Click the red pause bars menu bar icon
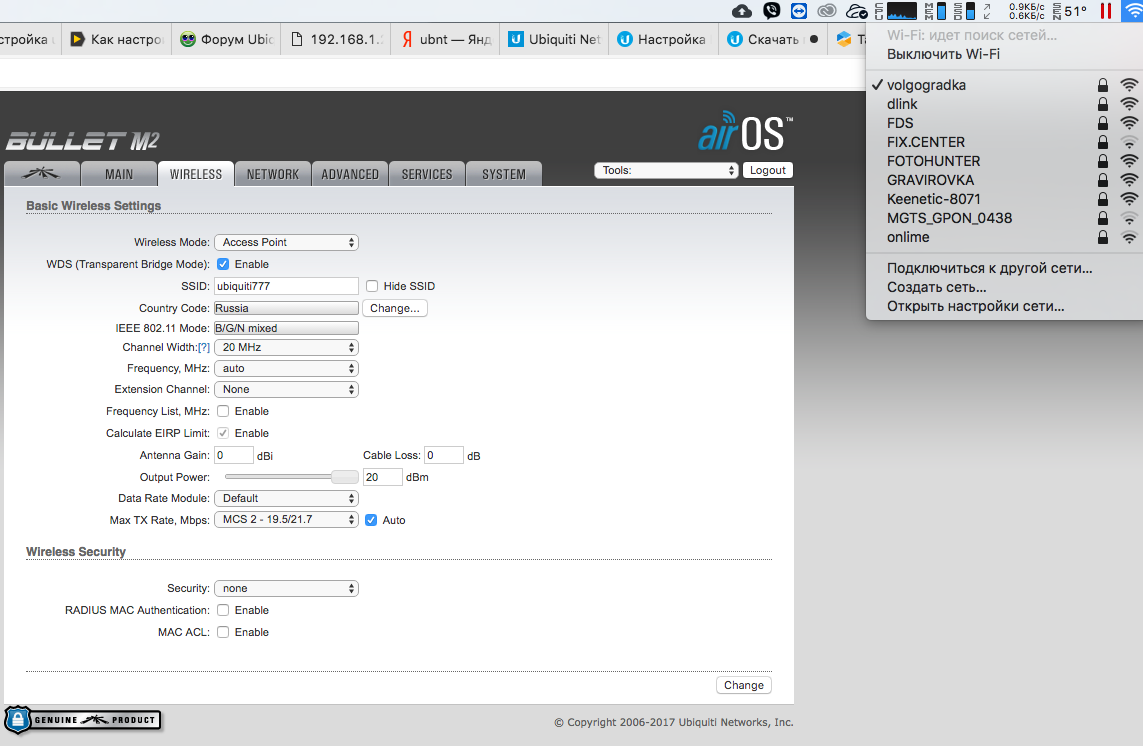1143x746 pixels. click(x=1106, y=11)
